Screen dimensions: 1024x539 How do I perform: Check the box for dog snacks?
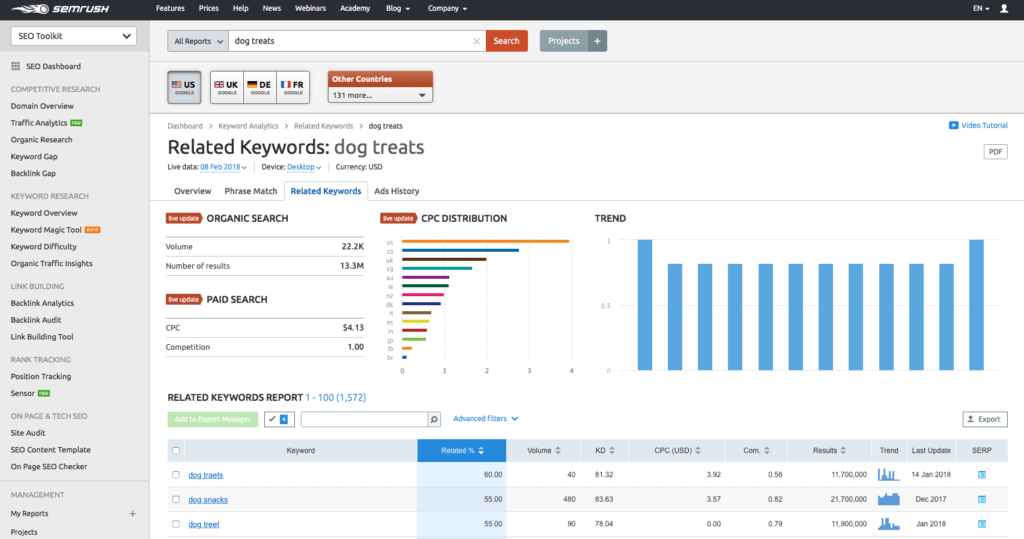176,499
